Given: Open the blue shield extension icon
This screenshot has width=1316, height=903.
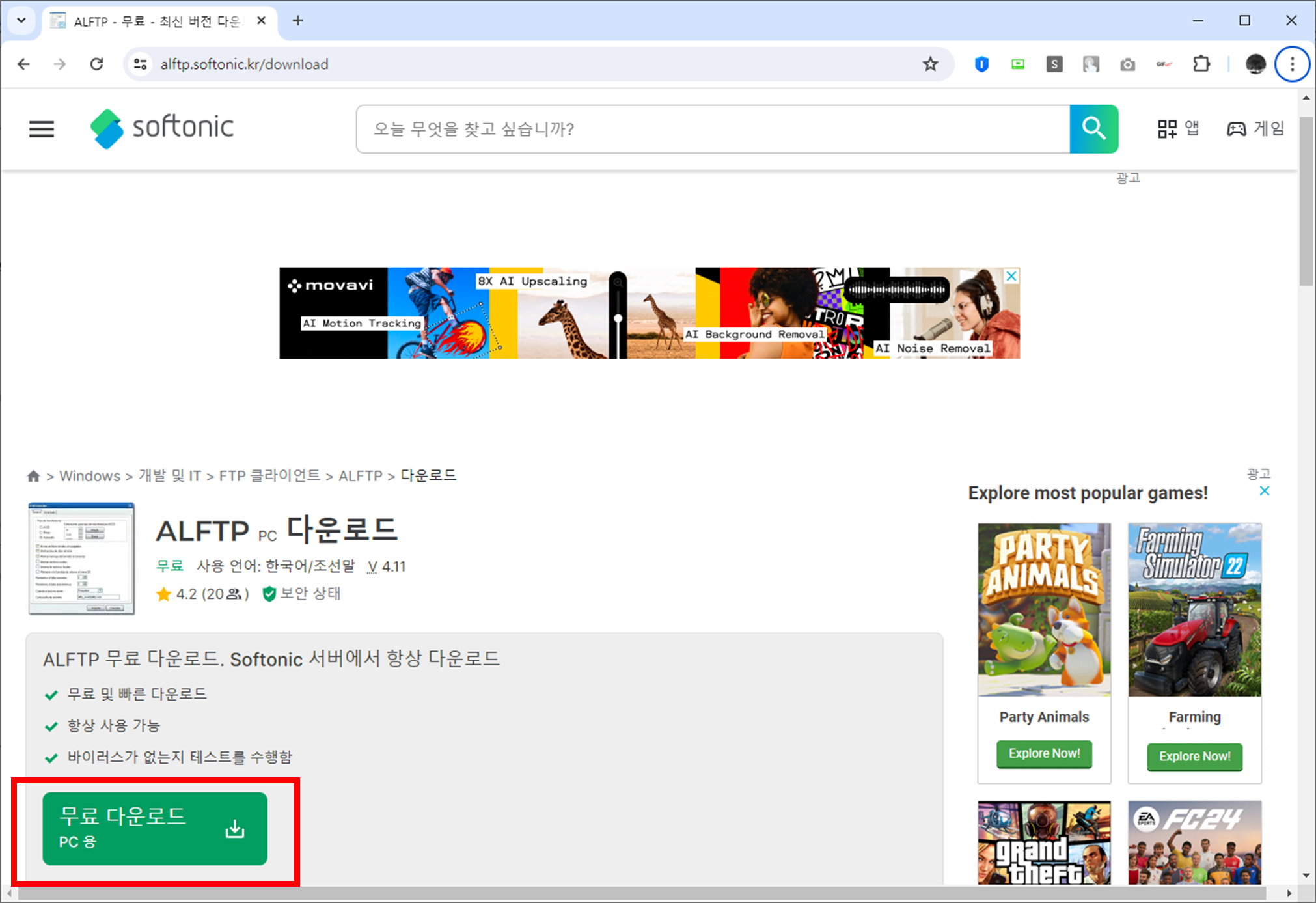Looking at the screenshot, I should pos(981,64).
